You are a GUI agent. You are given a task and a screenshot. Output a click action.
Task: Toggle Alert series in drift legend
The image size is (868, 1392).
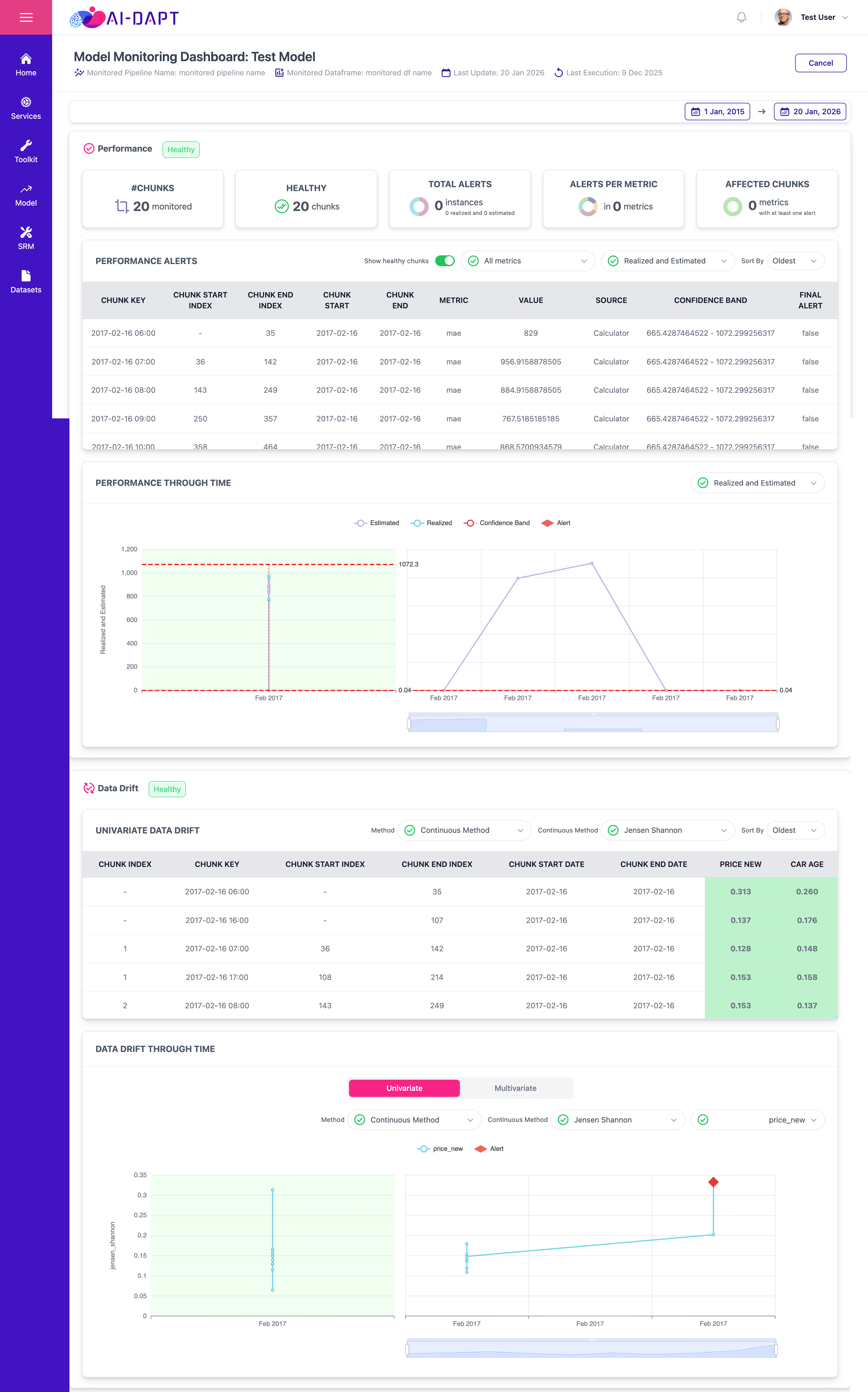point(489,1149)
